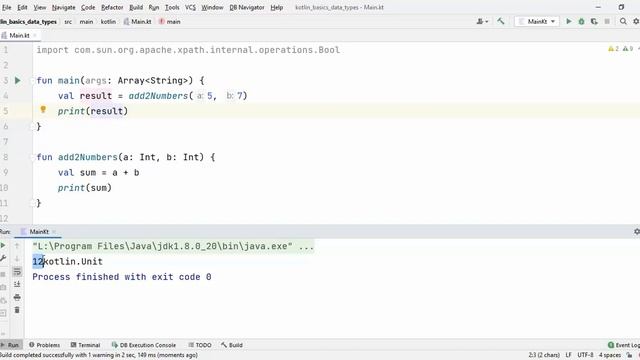Open the File menu

pyautogui.click(x=7, y=7)
